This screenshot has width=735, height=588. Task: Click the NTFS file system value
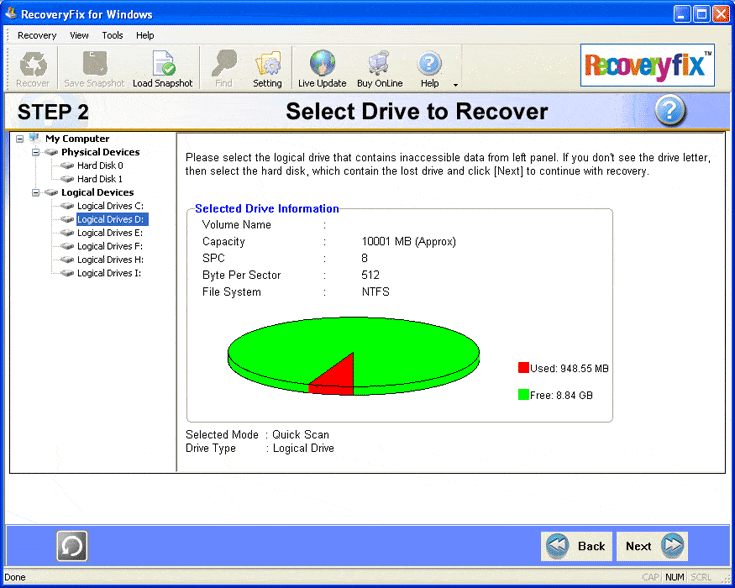tap(375, 292)
